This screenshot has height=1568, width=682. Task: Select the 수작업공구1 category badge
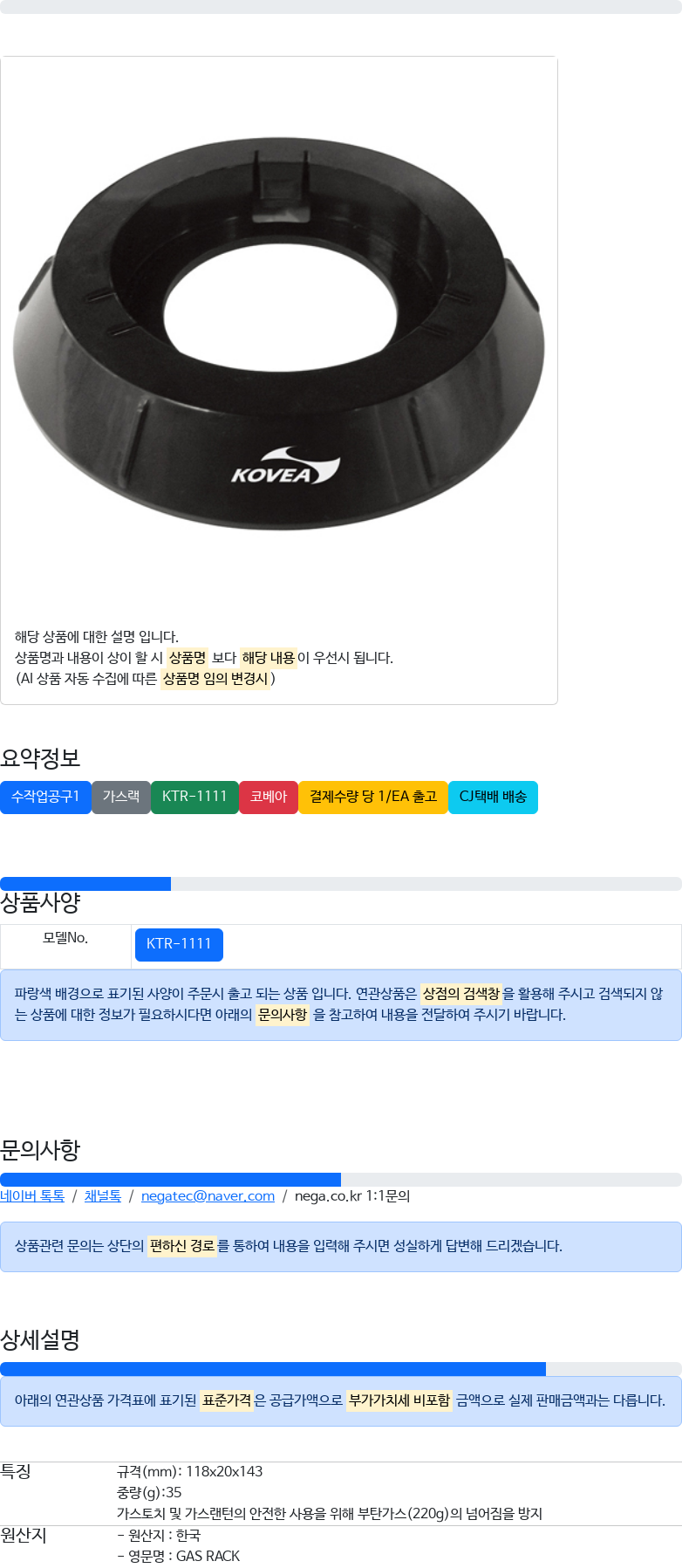[45, 797]
